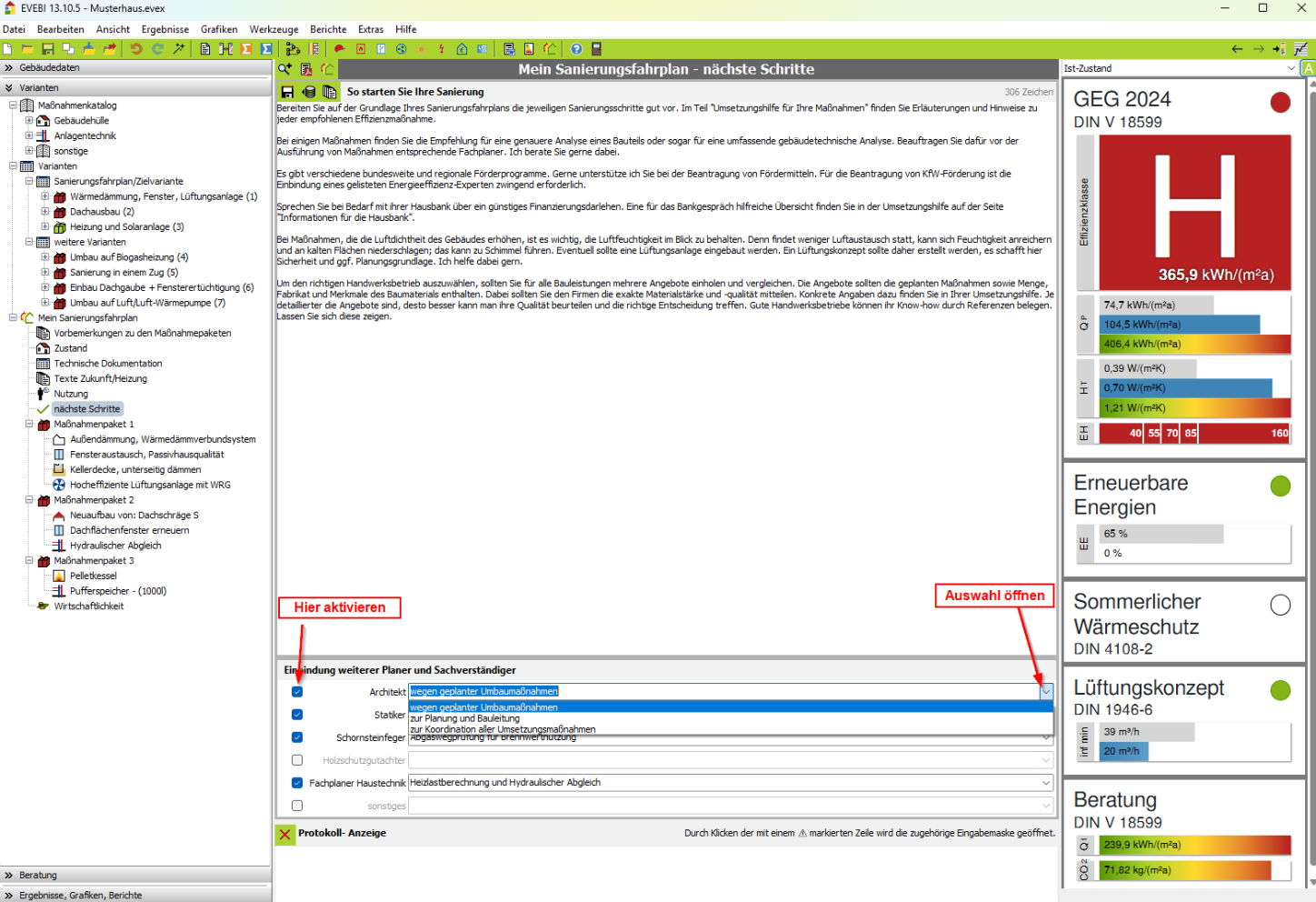Open the Werkzeuge menu
The height and width of the screenshot is (902, 1316).
tap(274, 29)
